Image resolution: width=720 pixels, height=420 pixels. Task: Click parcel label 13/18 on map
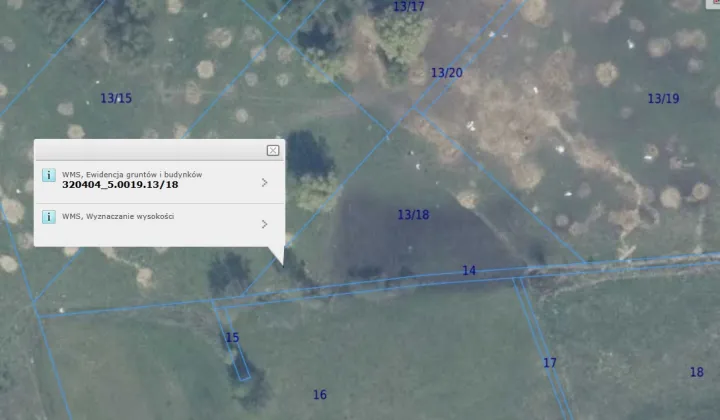click(413, 215)
